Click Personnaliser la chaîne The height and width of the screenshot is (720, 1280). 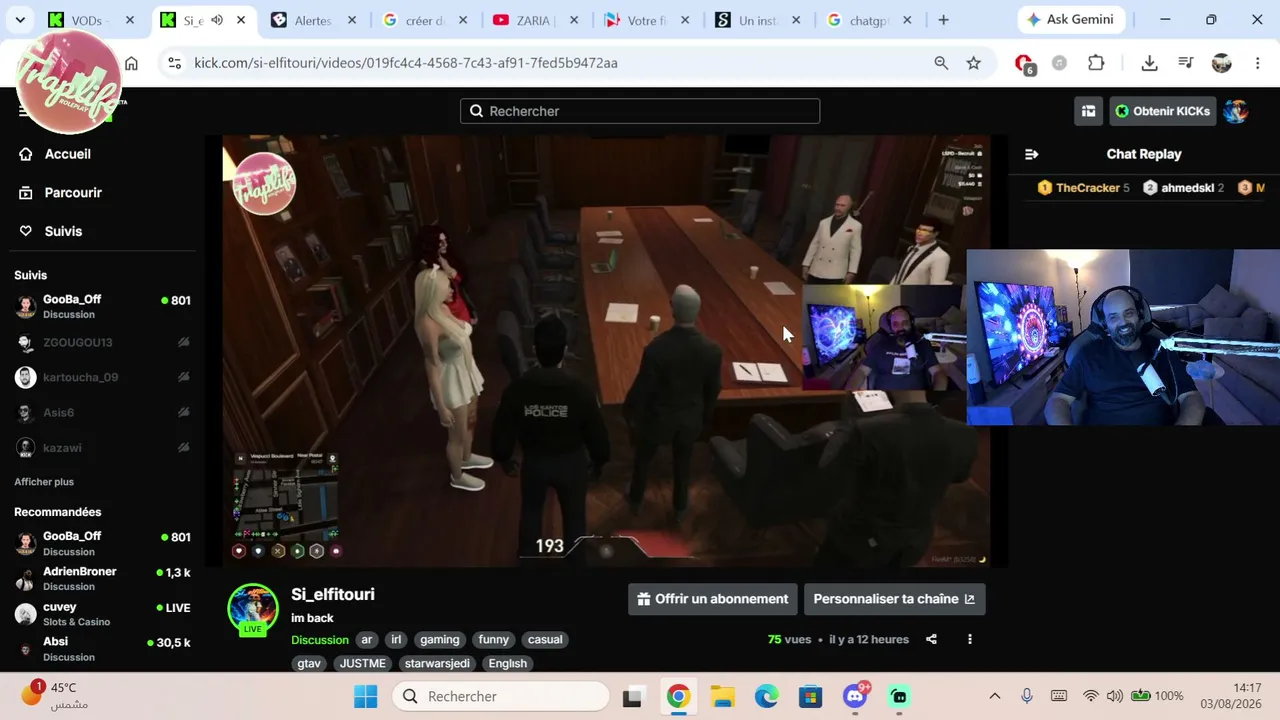click(x=895, y=599)
